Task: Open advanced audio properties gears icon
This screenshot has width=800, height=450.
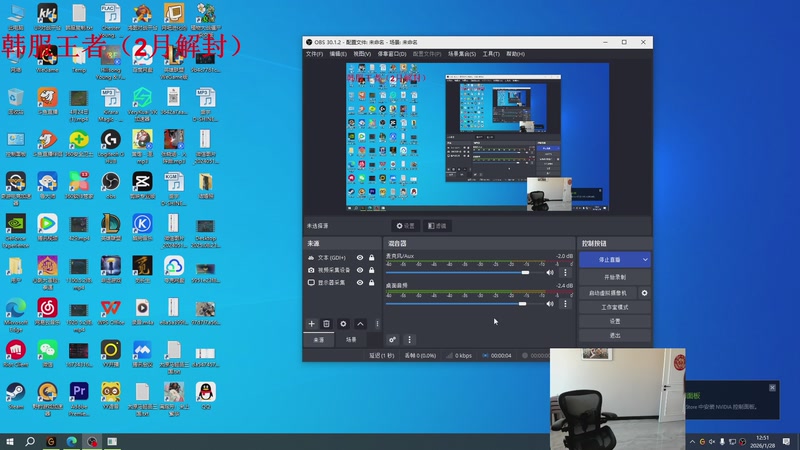Action: pos(392,340)
